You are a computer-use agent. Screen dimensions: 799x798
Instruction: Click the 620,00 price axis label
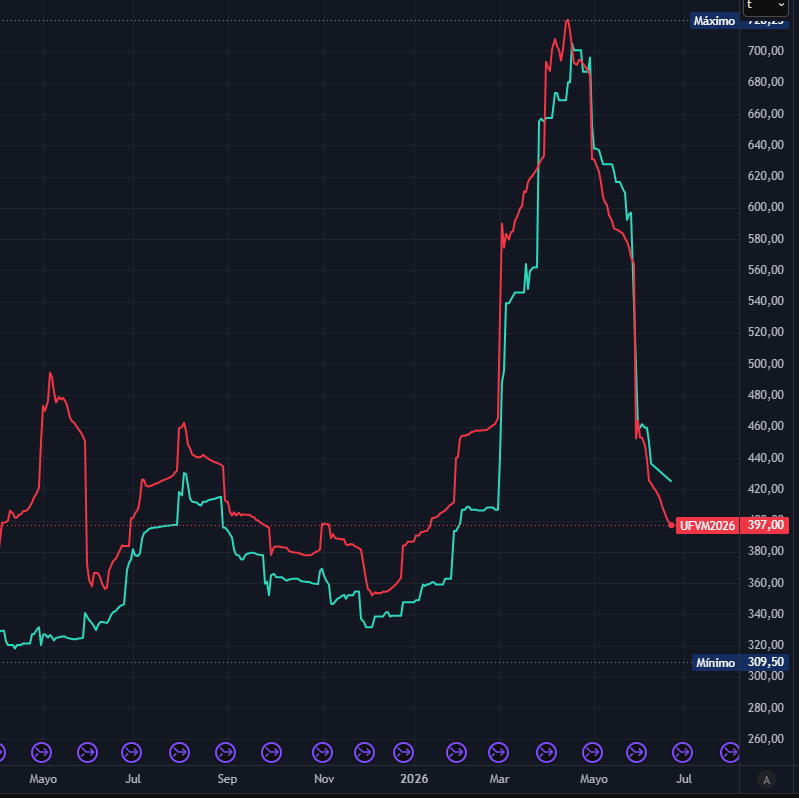point(765,176)
